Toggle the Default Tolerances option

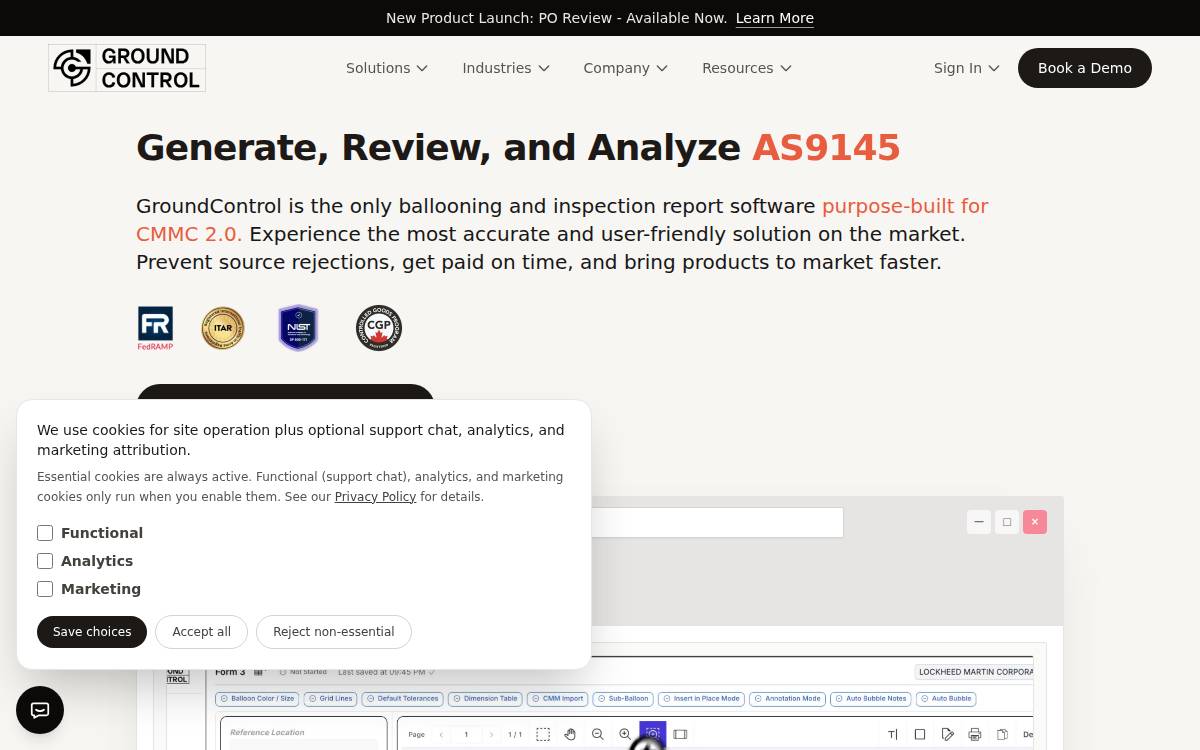[402, 699]
